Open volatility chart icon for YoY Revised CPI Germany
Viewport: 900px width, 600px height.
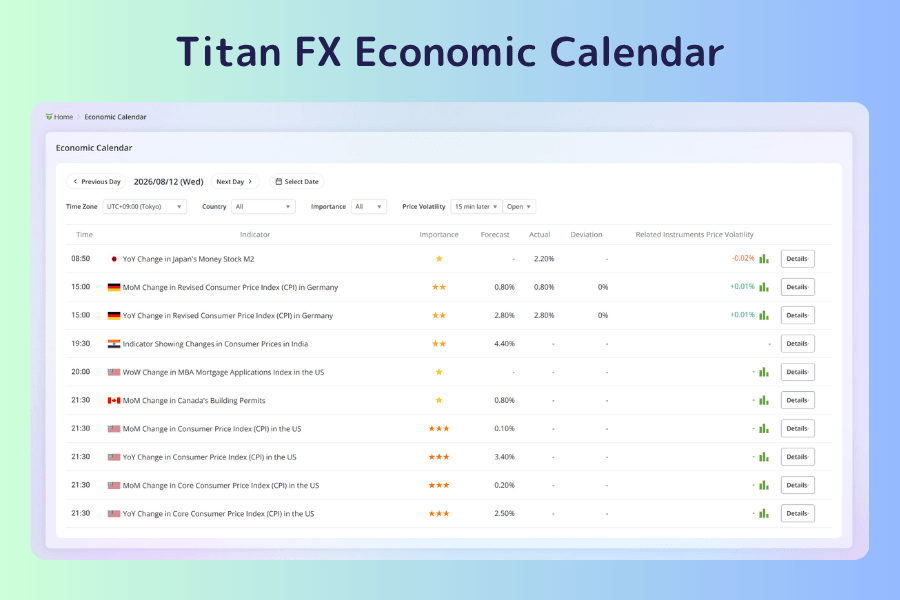click(x=764, y=315)
